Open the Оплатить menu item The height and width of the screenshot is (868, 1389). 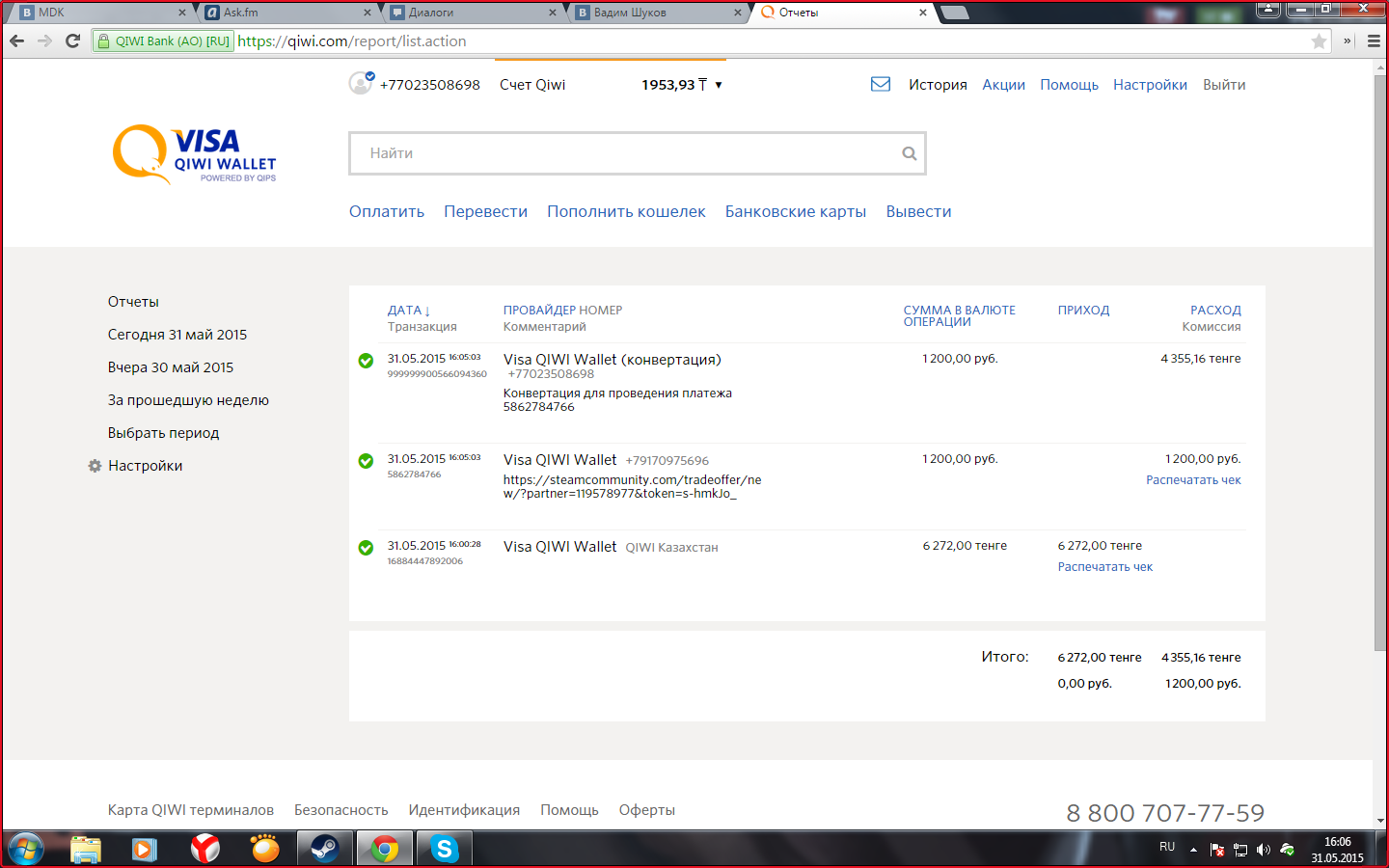point(387,212)
